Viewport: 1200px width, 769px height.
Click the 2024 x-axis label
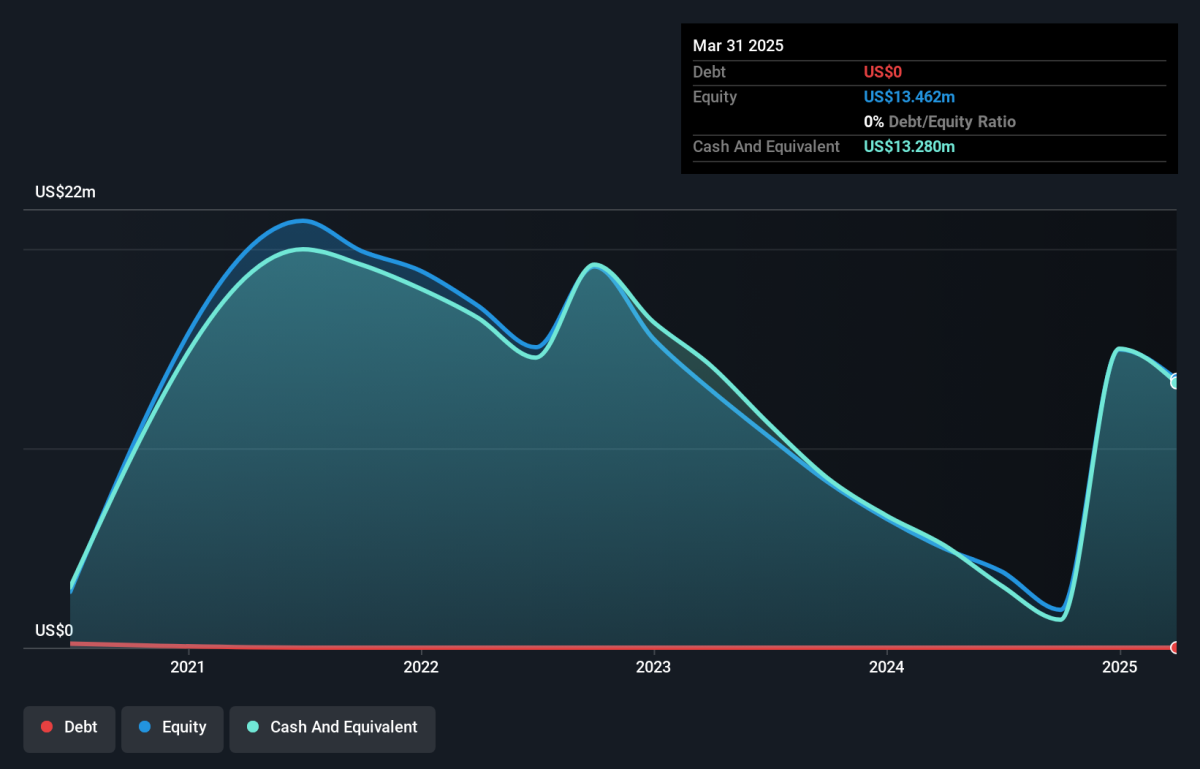point(887,667)
